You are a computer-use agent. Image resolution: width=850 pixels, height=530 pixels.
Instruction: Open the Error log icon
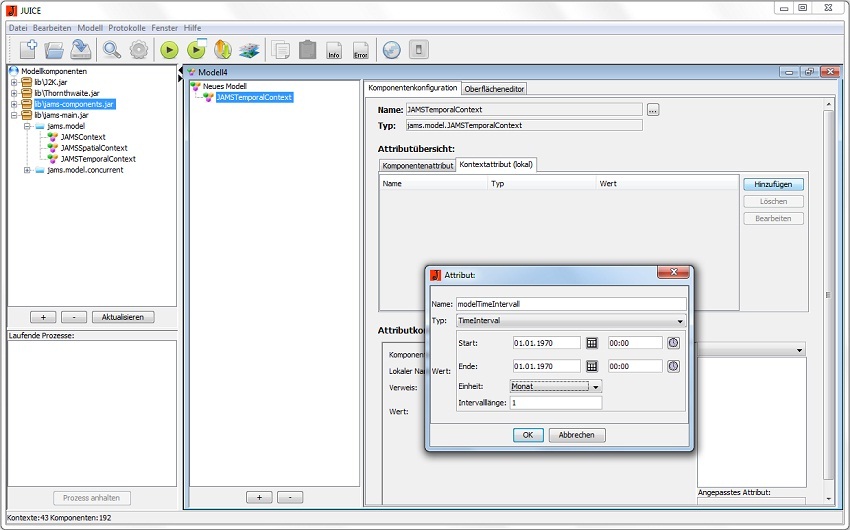pos(360,50)
